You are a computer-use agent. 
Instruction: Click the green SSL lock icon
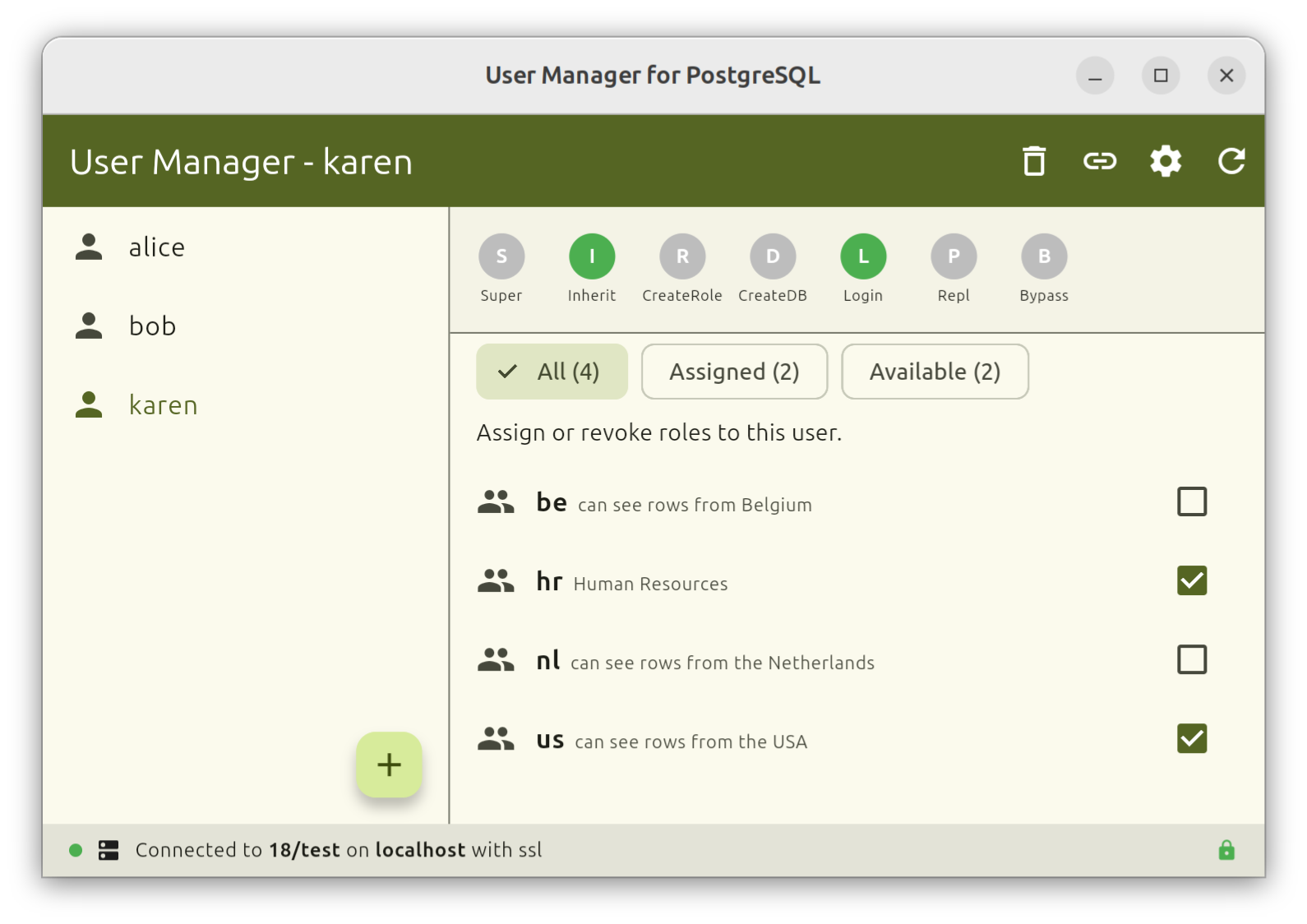tap(1226, 850)
